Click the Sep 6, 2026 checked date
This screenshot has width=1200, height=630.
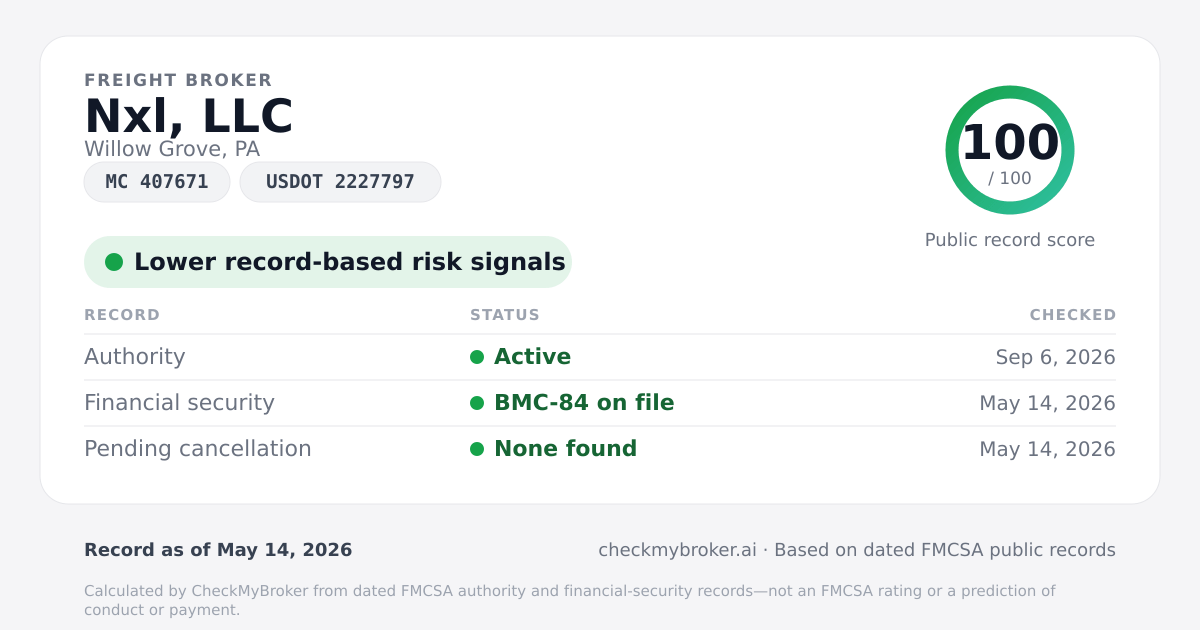(1056, 357)
